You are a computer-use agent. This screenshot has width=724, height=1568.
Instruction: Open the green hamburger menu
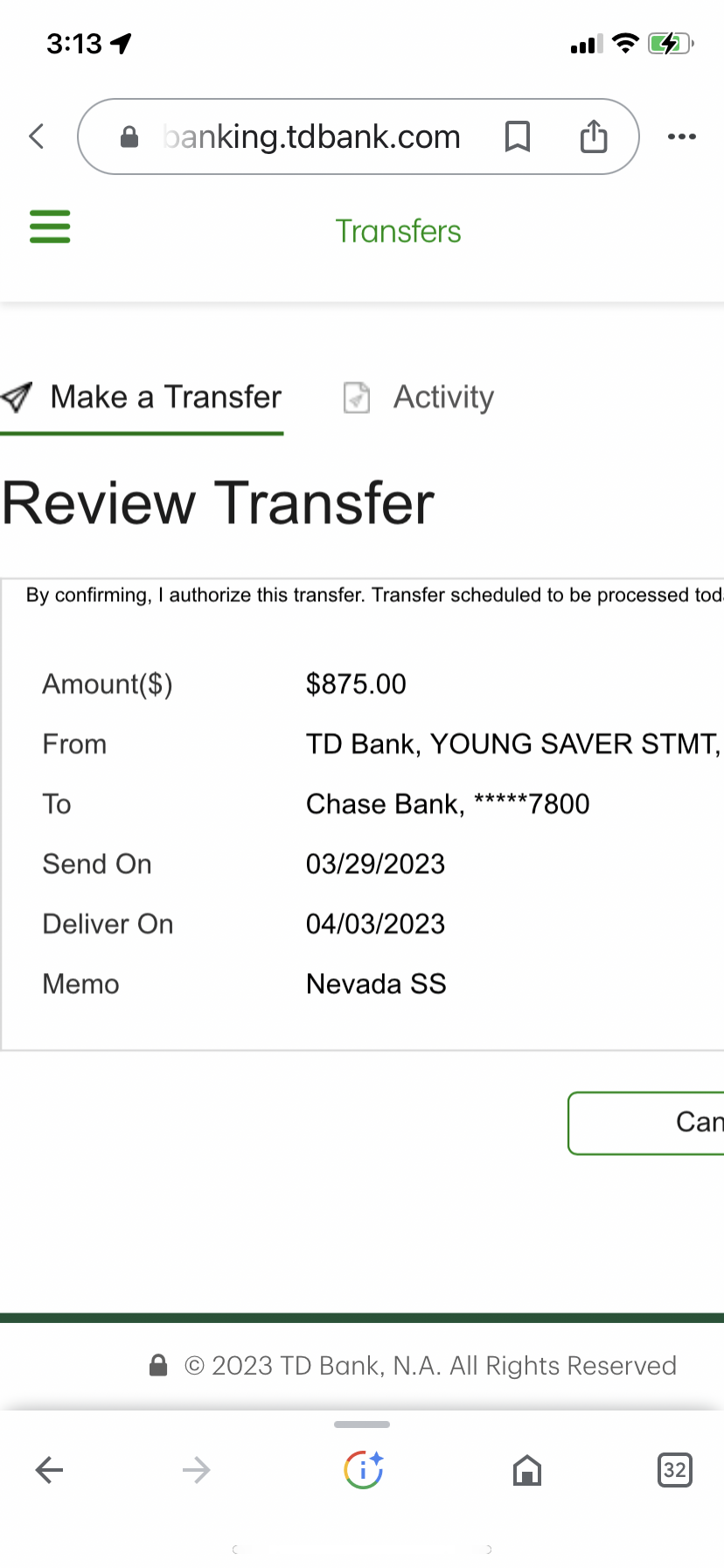(50, 227)
